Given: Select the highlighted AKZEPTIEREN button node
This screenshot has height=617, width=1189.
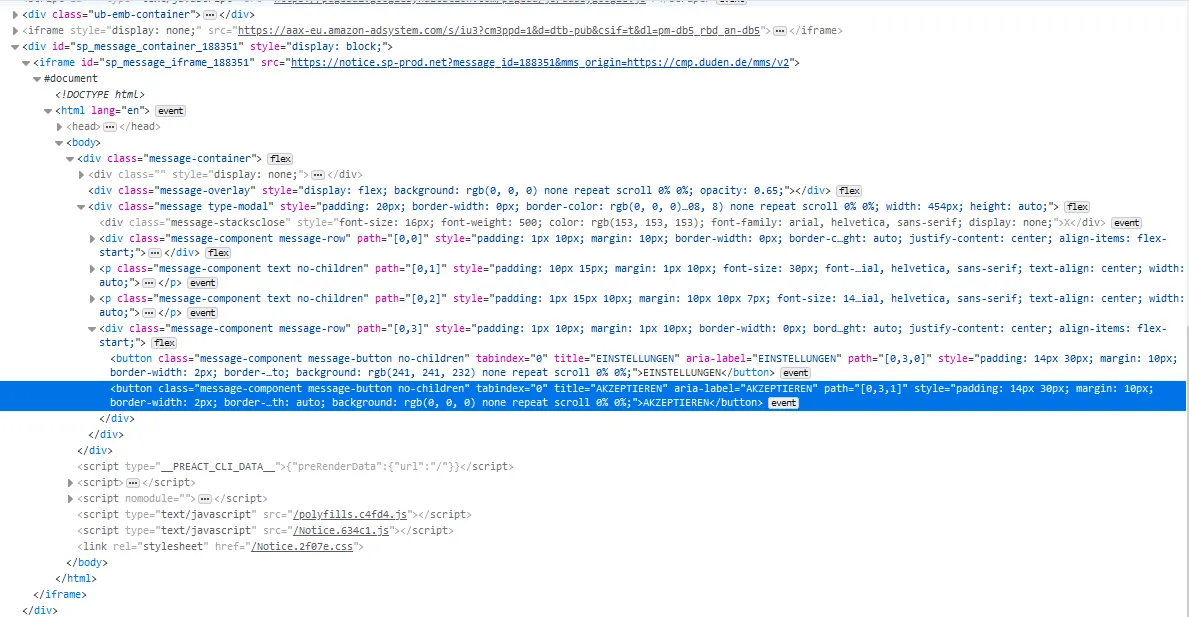Looking at the screenshot, I should (594, 396).
